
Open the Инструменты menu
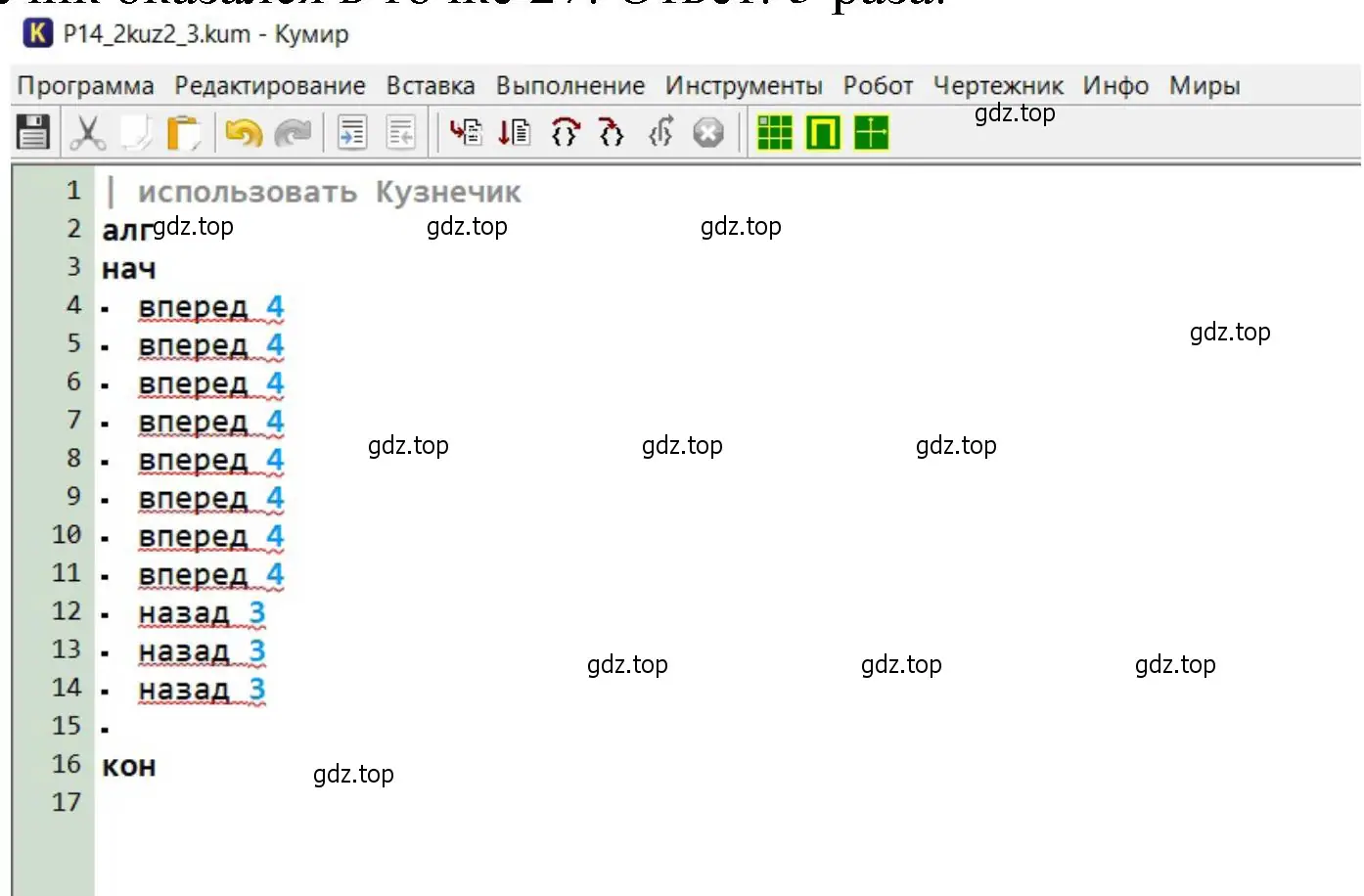744,86
